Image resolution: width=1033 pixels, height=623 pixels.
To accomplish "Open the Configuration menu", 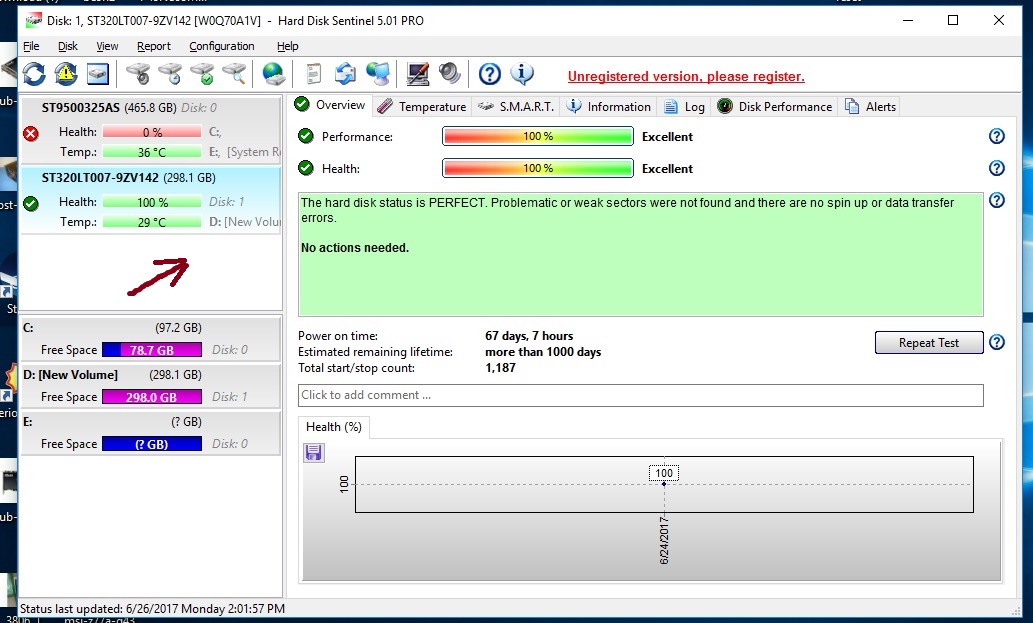I will pyautogui.click(x=222, y=46).
